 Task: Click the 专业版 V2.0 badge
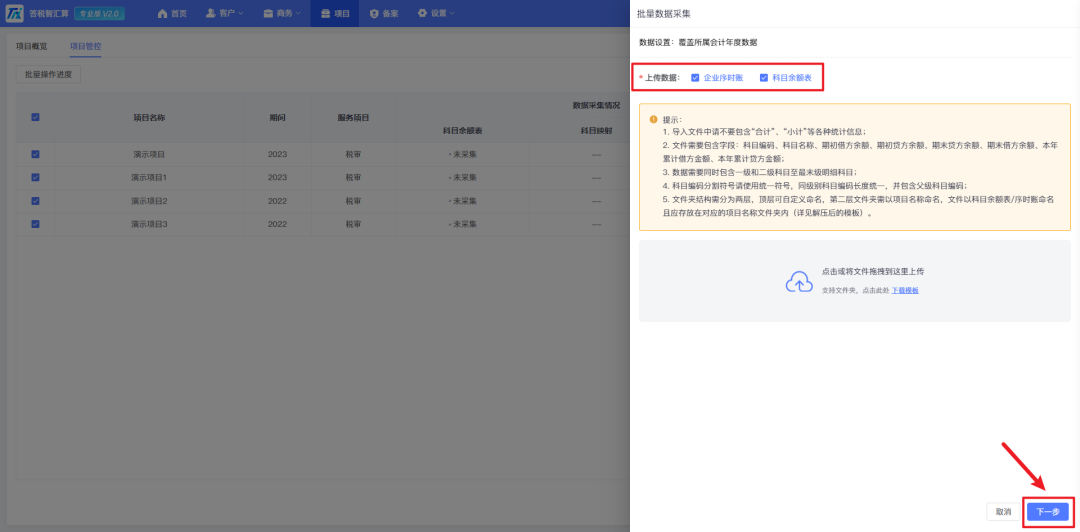point(99,13)
